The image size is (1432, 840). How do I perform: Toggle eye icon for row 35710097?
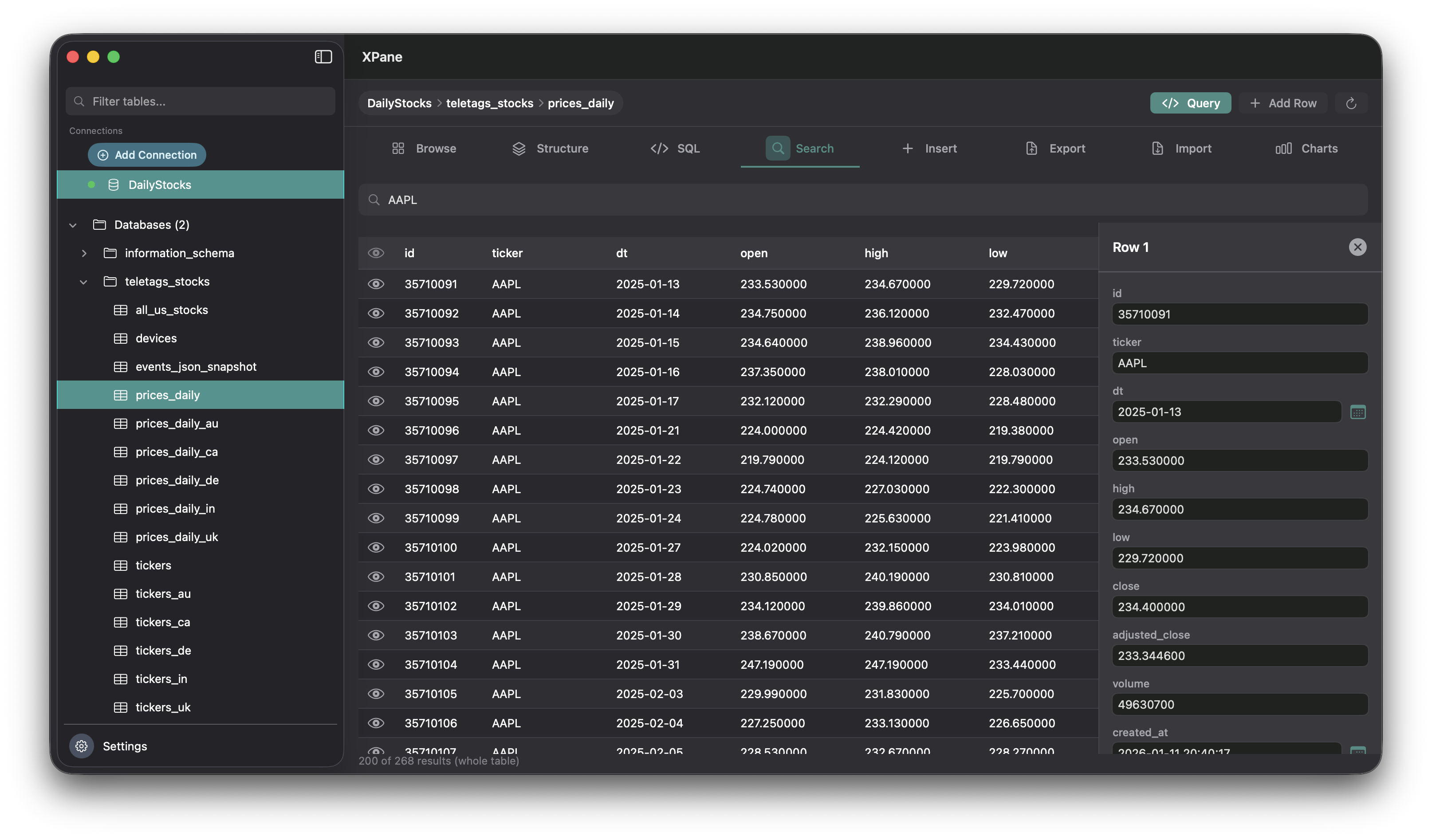(376, 459)
